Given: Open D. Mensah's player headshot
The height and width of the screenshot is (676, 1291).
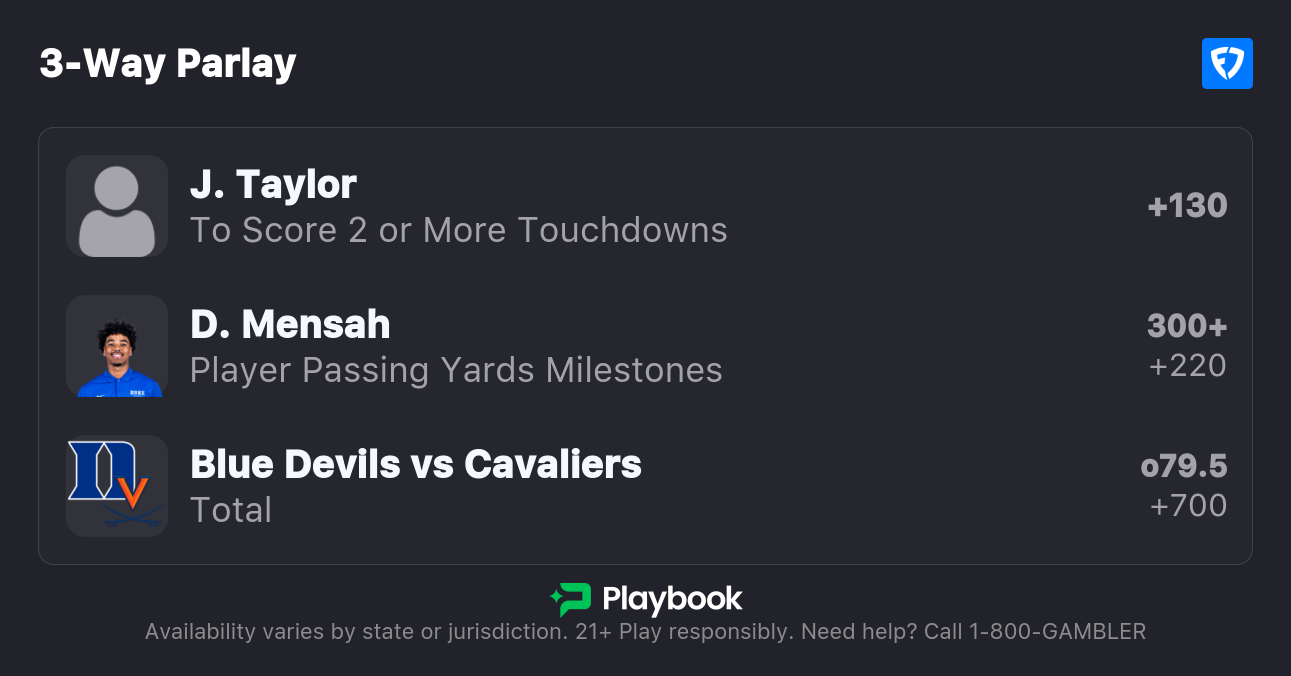Looking at the screenshot, I should coord(117,346).
